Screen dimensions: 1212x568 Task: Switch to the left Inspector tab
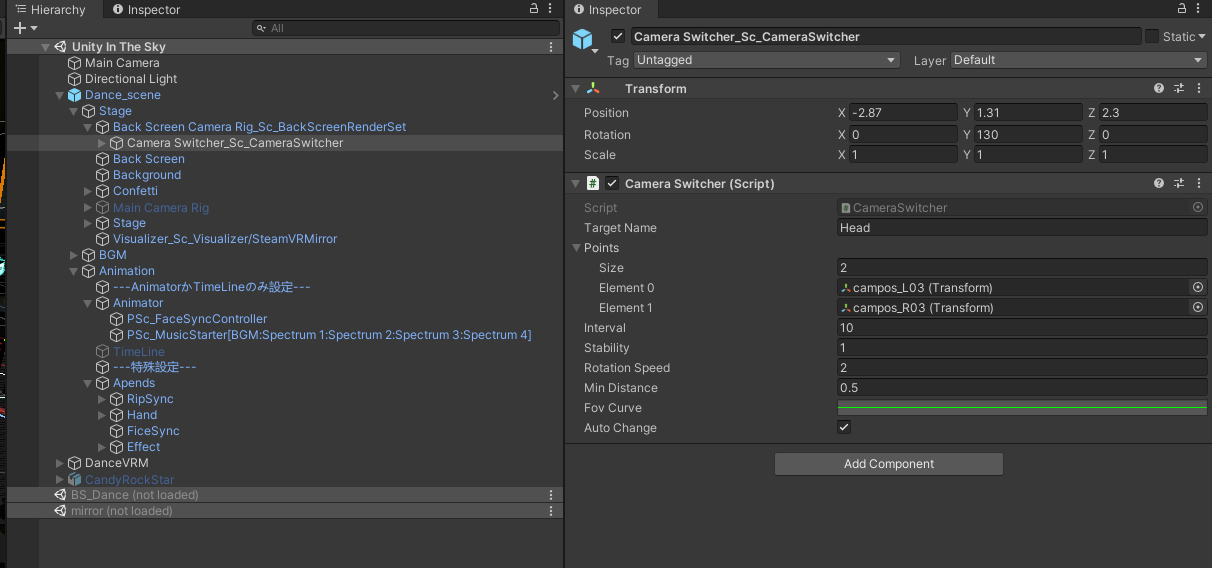click(145, 10)
